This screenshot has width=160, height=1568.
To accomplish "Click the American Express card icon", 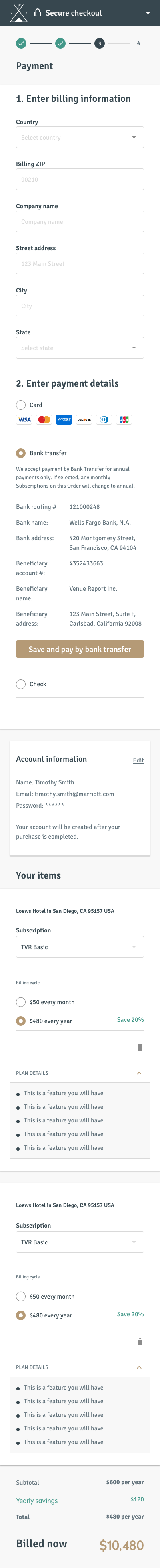I will [64, 419].
